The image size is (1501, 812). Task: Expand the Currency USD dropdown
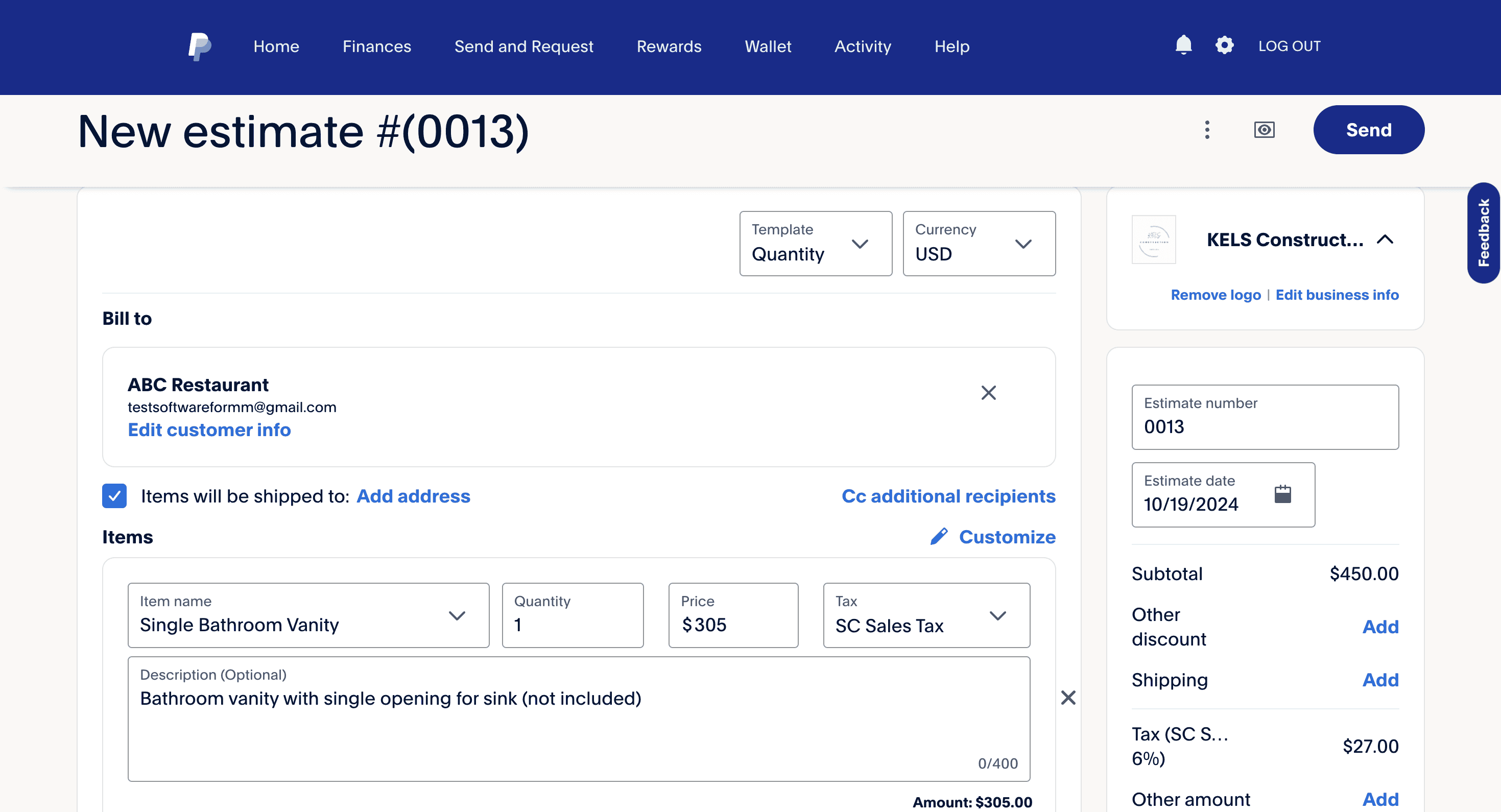(x=979, y=244)
